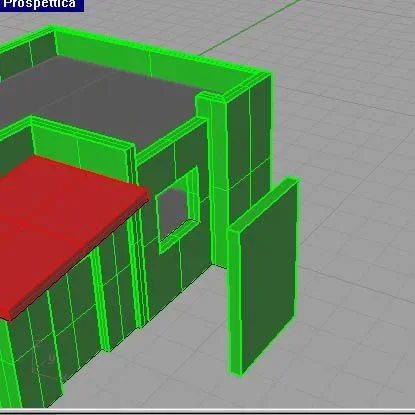Image resolution: width=415 pixels, height=415 pixels.
Task: Select the far left back wall corner
Action: click(x=28, y=53)
